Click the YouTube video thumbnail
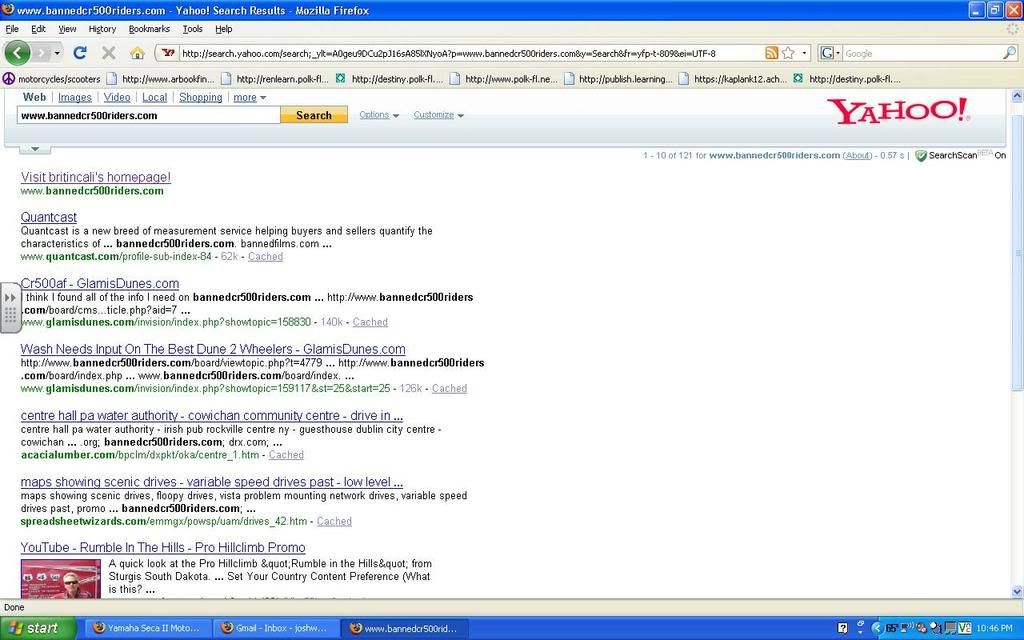This screenshot has width=1024, height=640. coord(61,578)
